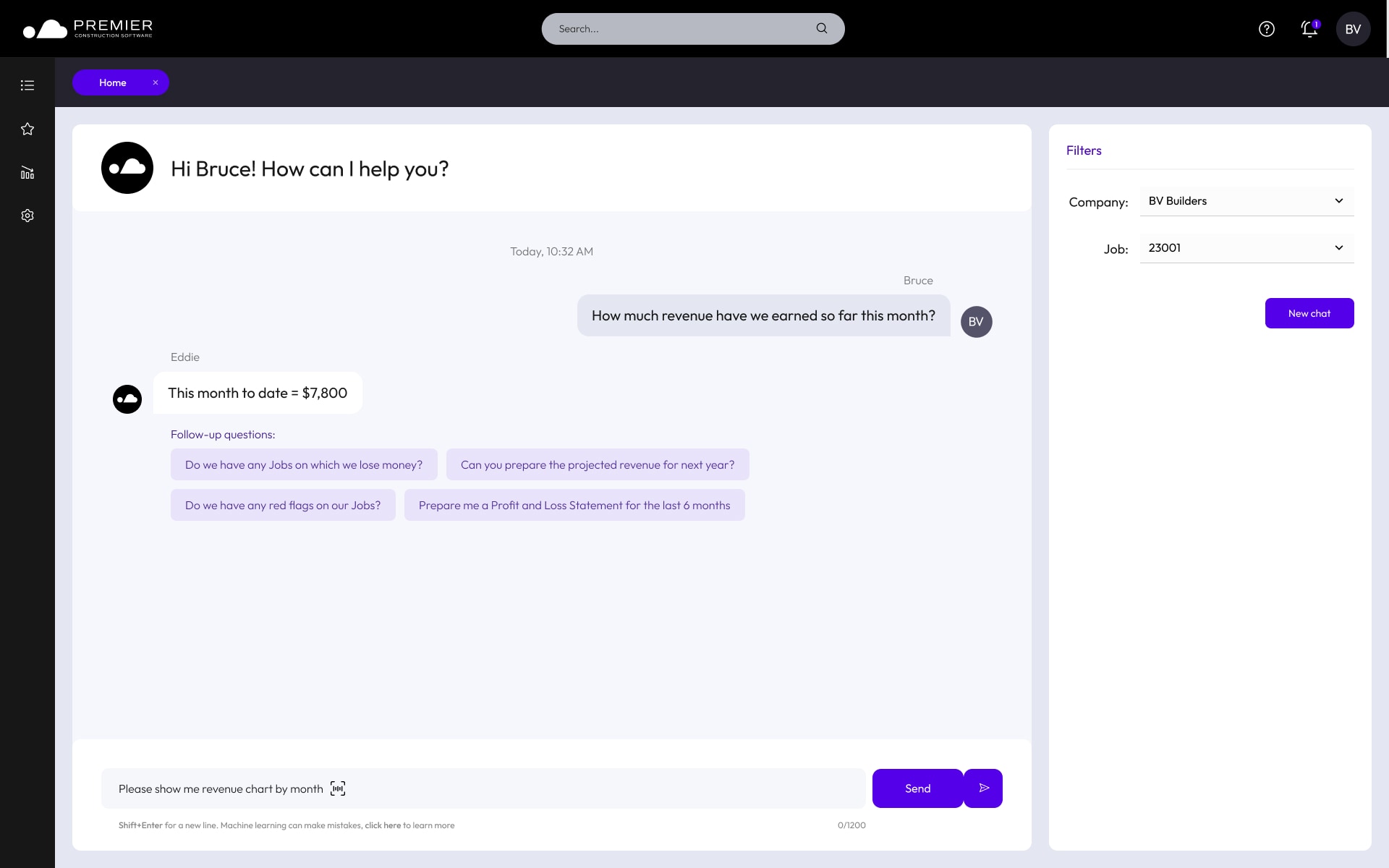Click the voice input icon in message box
The width and height of the screenshot is (1389, 868).
pyautogui.click(x=338, y=788)
